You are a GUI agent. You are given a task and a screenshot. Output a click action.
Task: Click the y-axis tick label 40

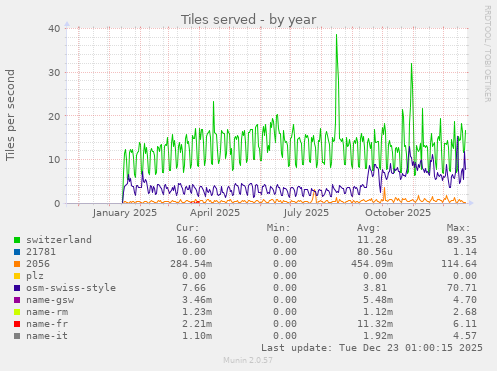pyautogui.click(x=54, y=29)
